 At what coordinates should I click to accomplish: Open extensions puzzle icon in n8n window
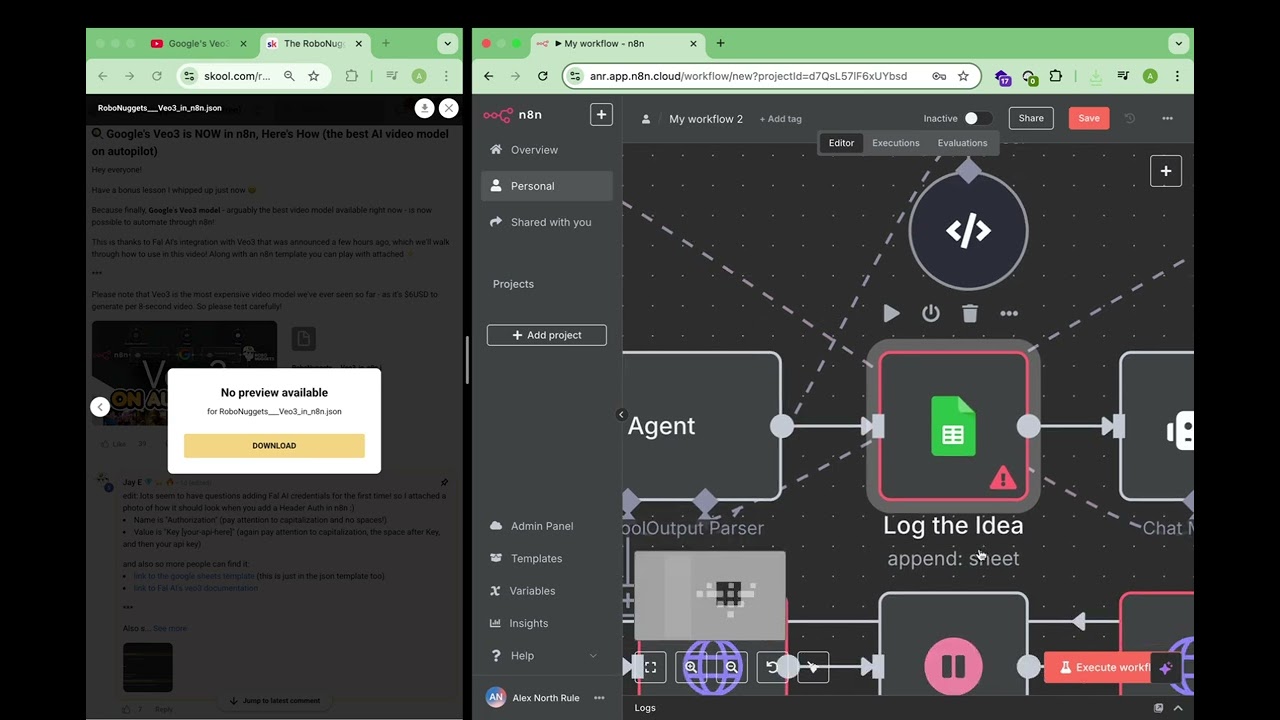coord(1055,76)
